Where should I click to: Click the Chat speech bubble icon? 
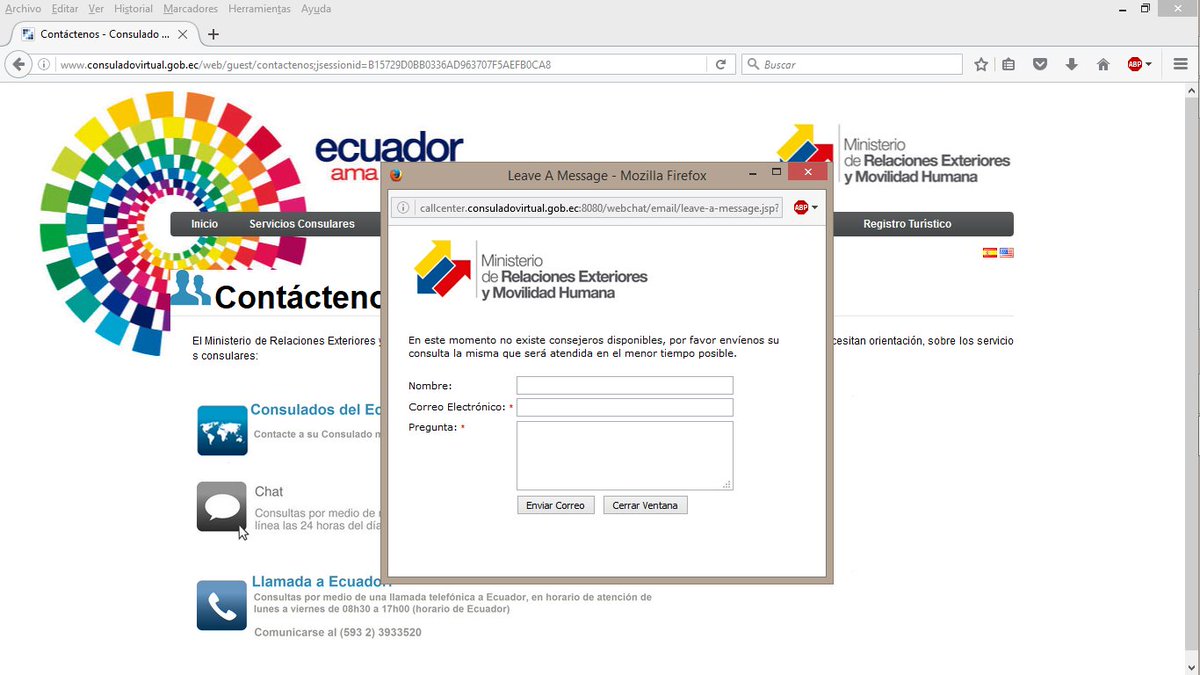tap(222, 506)
